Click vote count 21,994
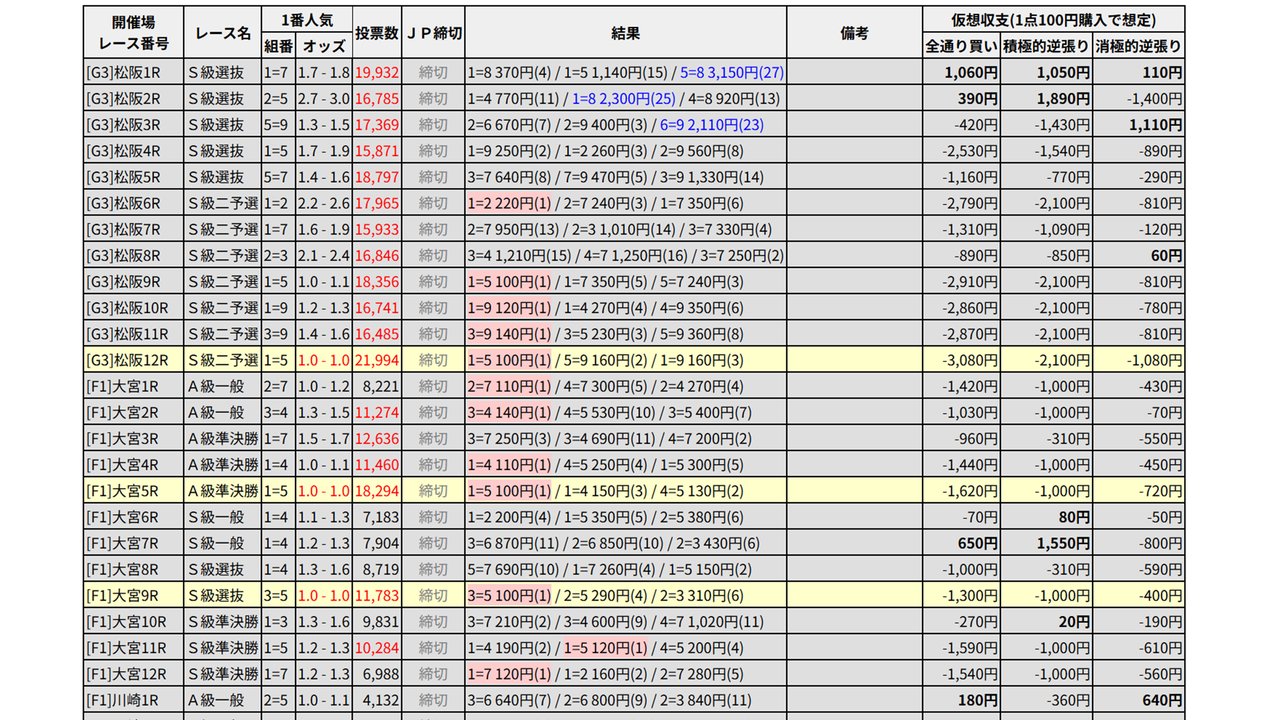 click(x=377, y=358)
